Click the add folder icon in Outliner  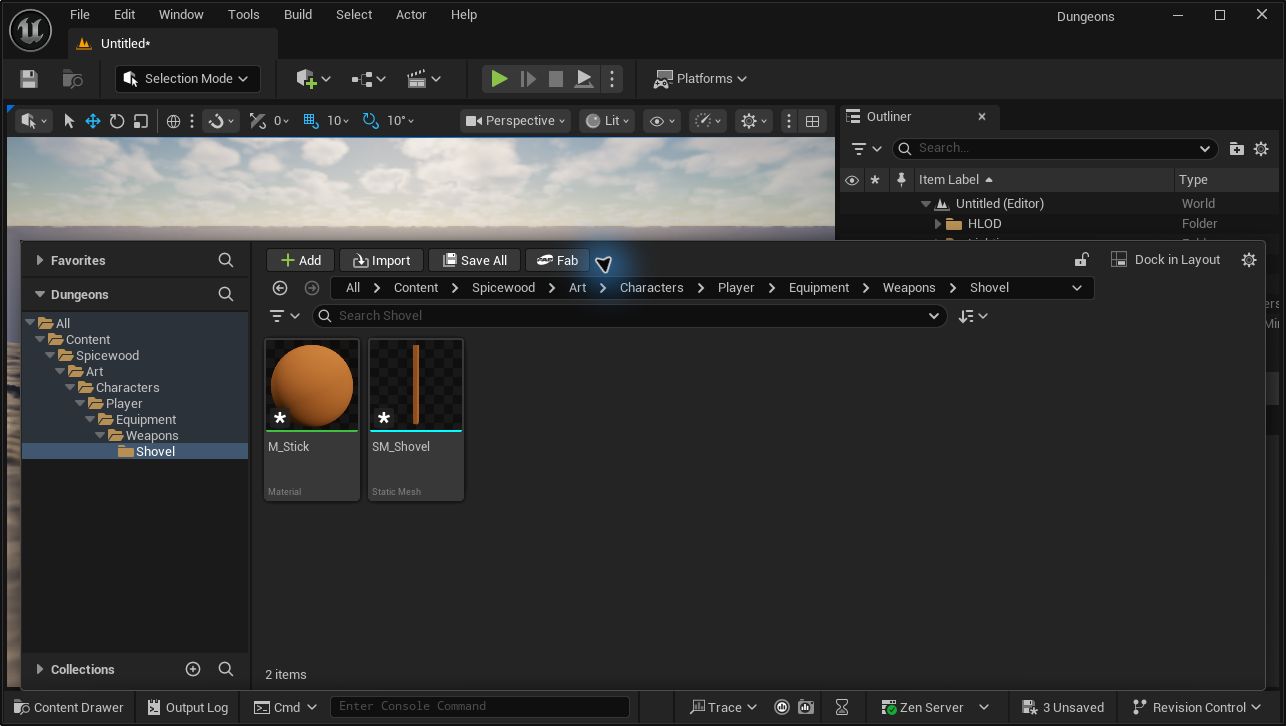coord(1237,148)
